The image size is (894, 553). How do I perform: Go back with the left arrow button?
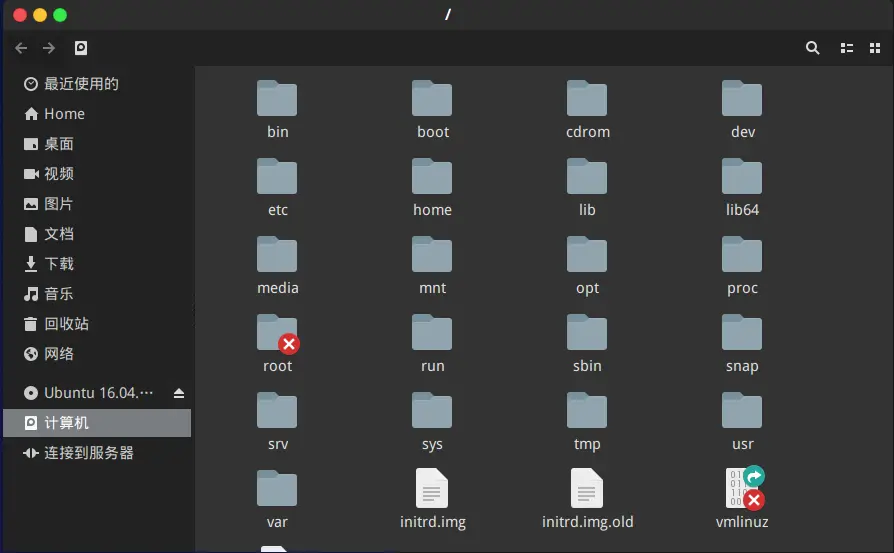(x=21, y=48)
